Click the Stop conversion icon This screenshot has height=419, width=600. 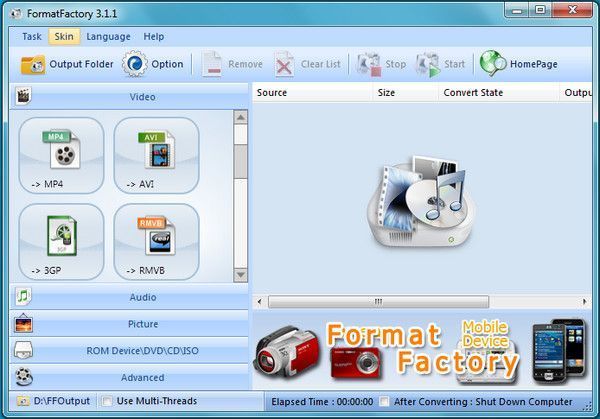(x=368, y=64)
